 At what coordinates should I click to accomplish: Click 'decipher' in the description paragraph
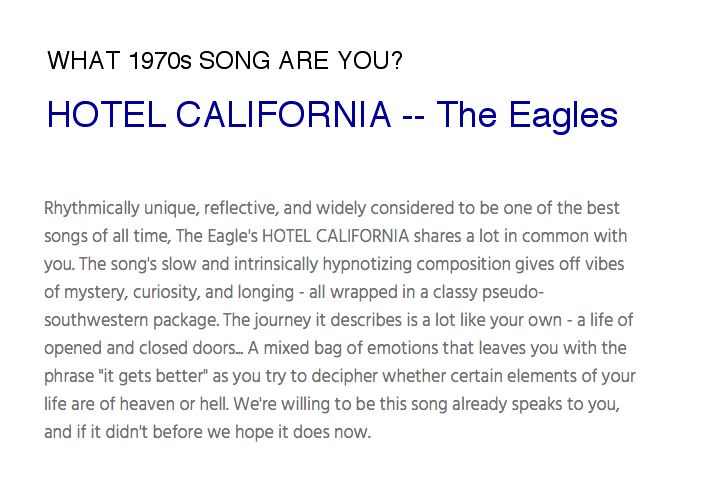(345, 376)
